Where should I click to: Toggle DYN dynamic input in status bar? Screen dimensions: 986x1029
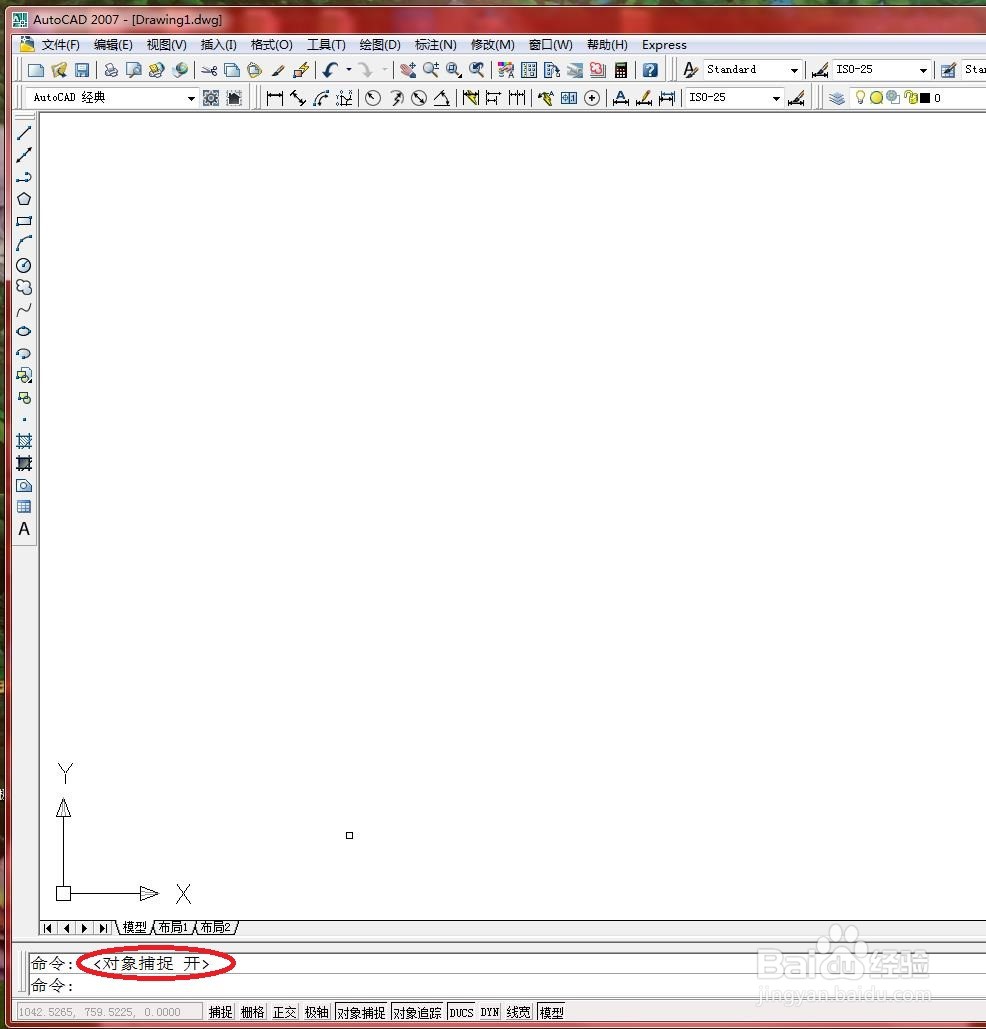tap(490, 1012)
